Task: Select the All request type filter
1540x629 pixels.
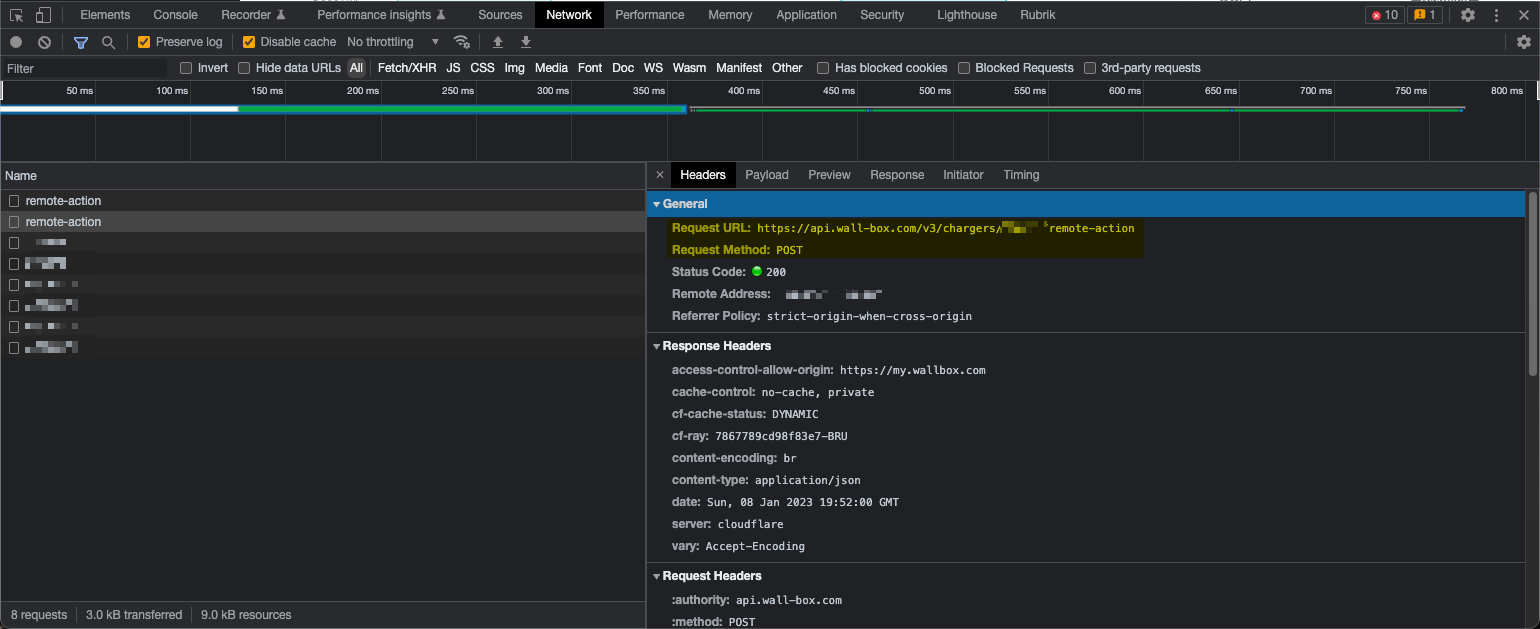Action: coord(356,68)
